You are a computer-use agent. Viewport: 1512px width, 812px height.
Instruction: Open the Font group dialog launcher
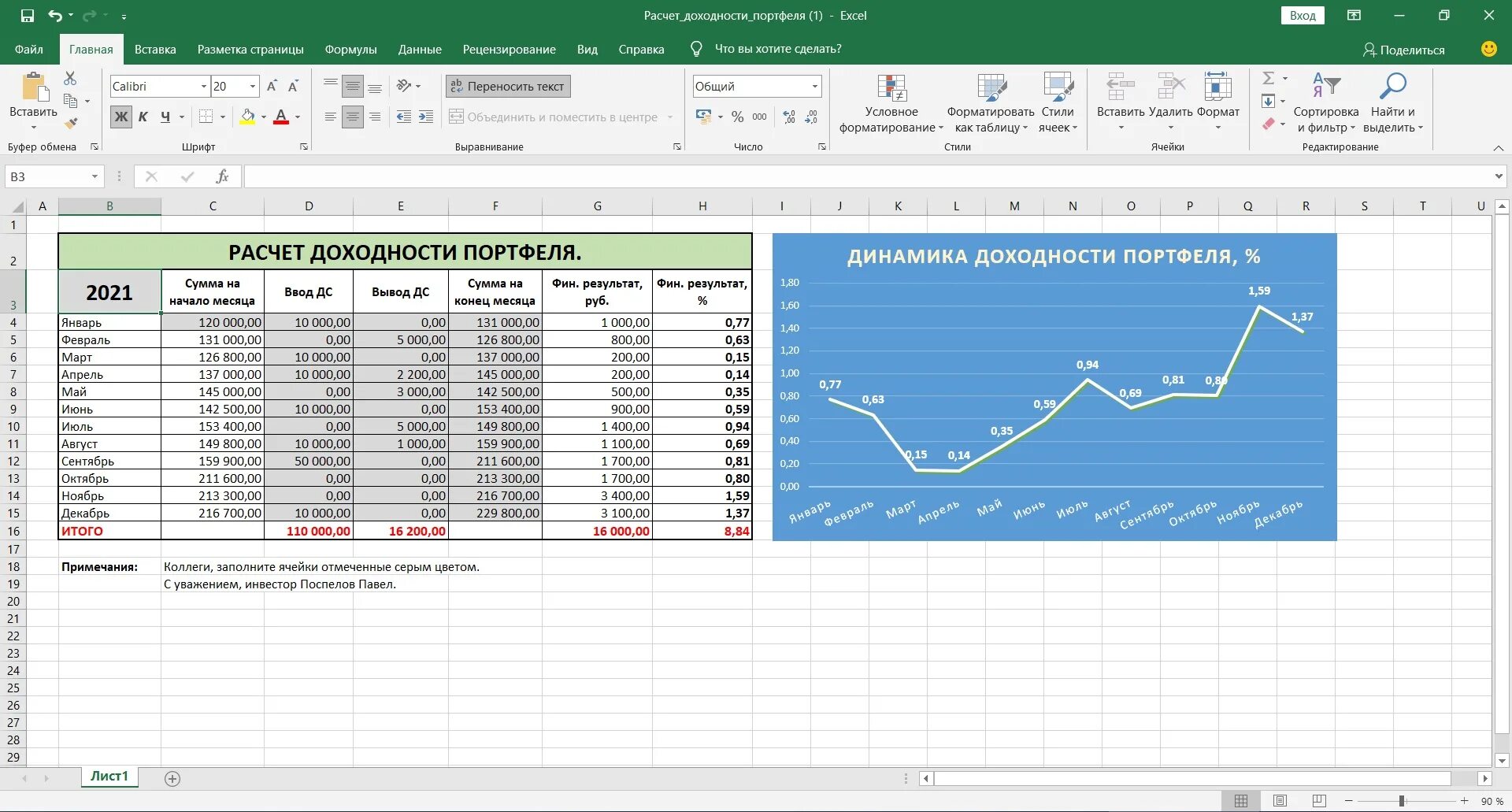304,146
